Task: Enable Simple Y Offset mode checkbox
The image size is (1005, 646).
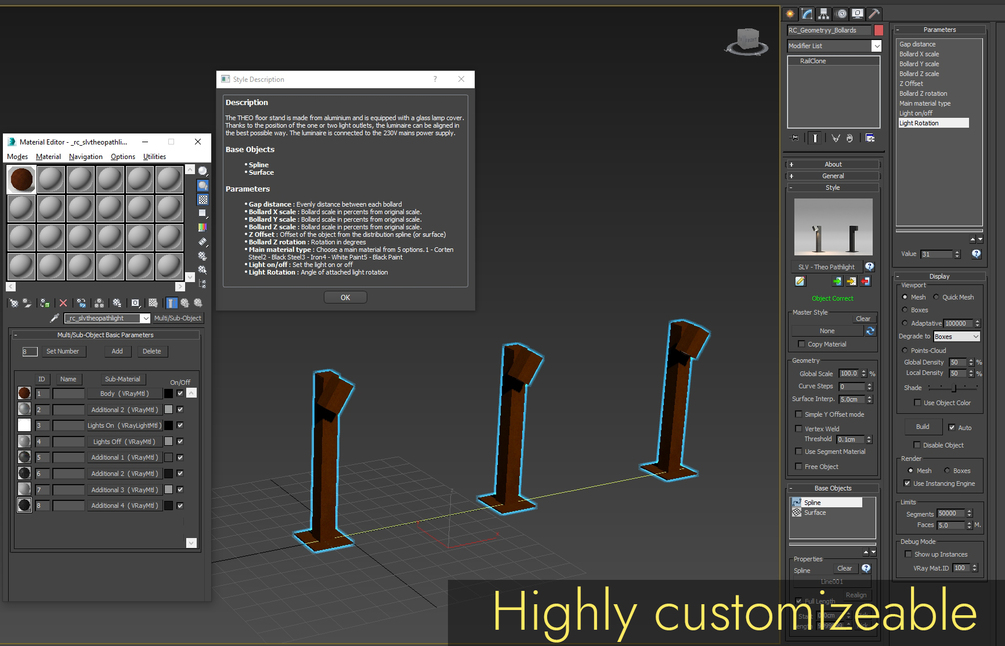Action: pyautogui.click(x=799, y=415)
